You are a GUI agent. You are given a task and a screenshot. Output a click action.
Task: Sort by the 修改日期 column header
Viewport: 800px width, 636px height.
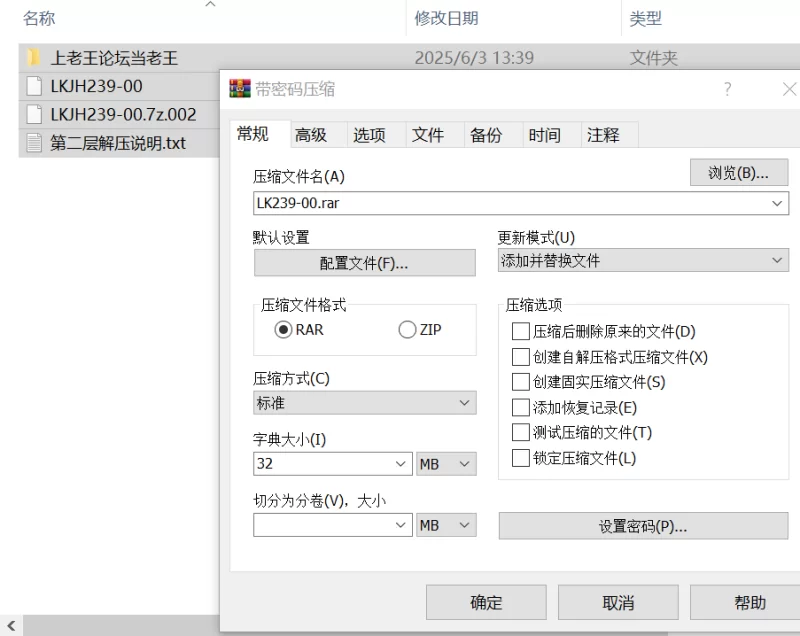(x=446, y=18)
